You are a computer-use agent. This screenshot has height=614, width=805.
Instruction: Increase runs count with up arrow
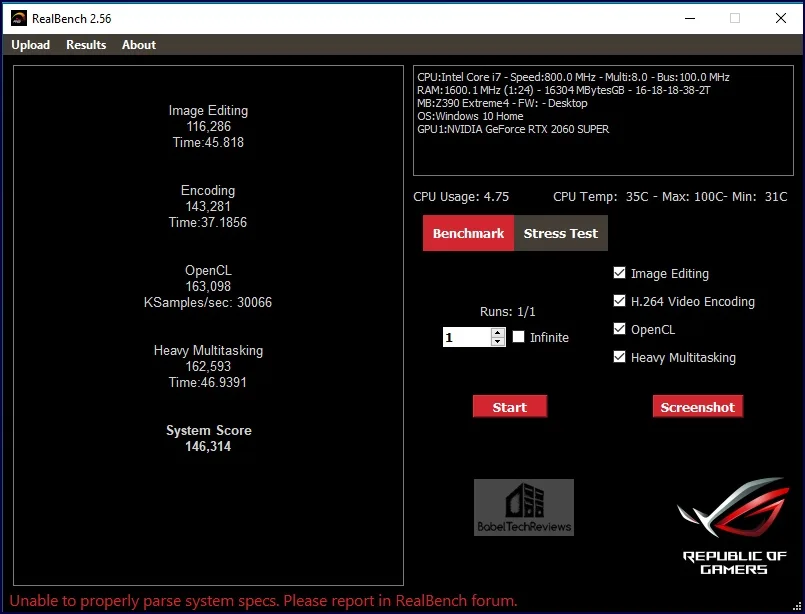tap(497, 333)
